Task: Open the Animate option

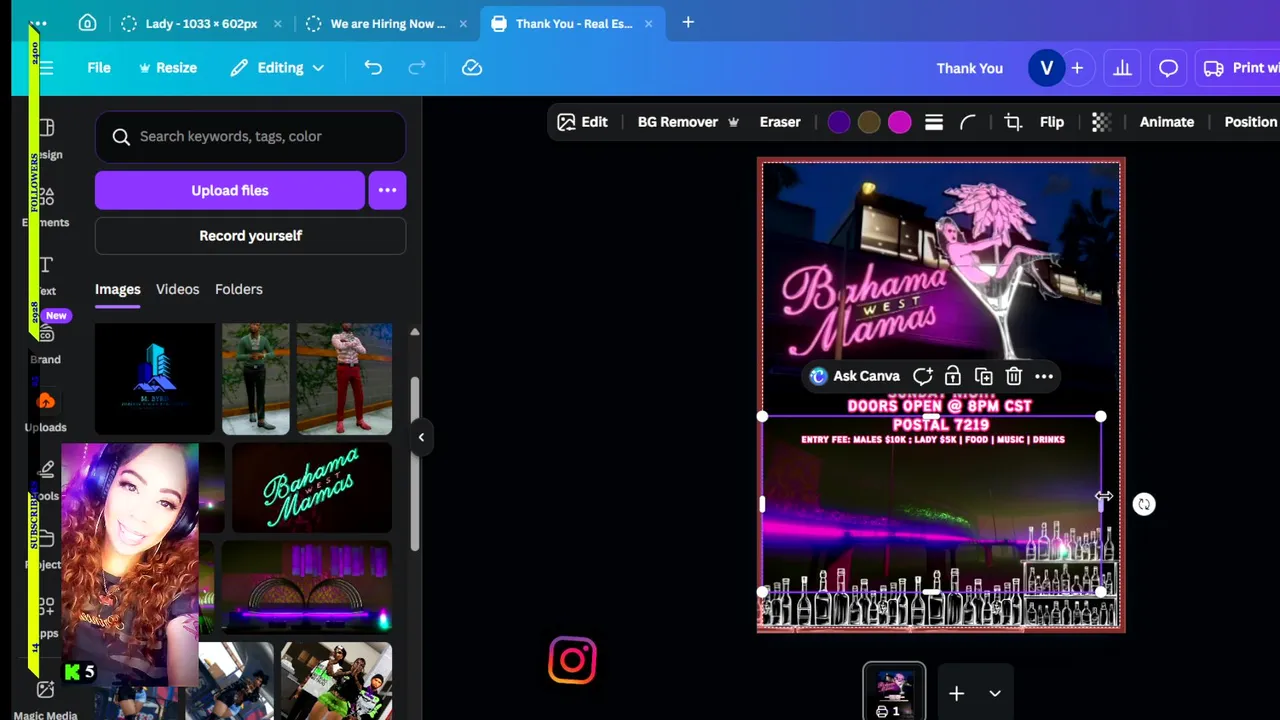Action: click(1167, 122)
